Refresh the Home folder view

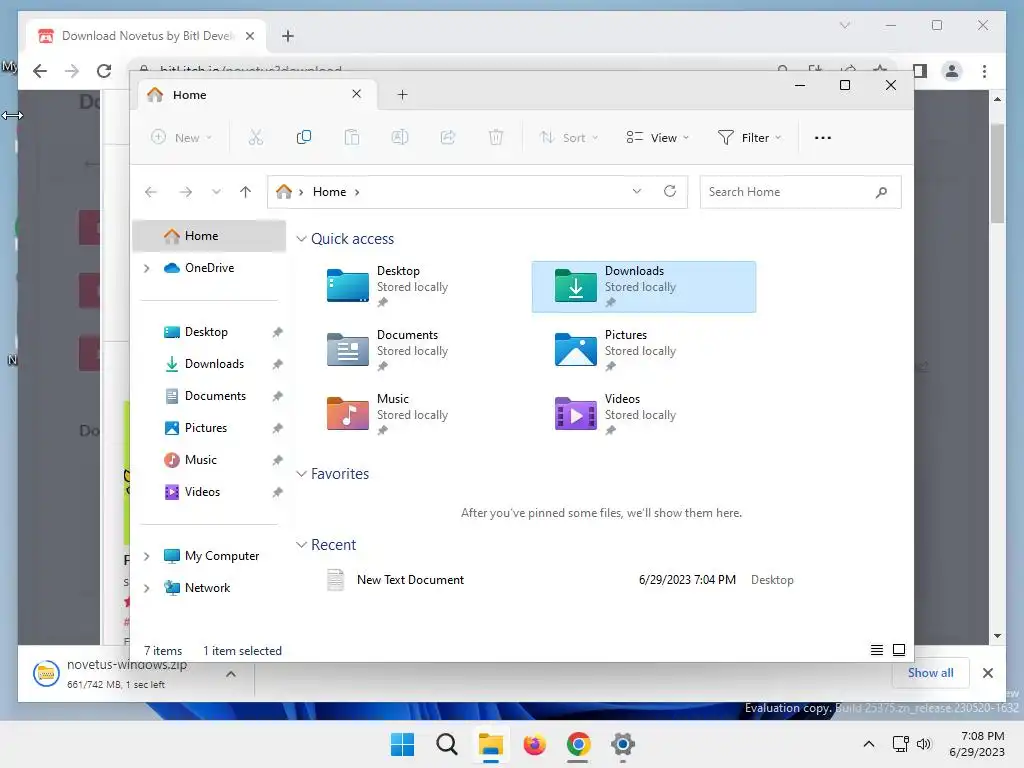pyautogui.click(x=670, y=191)
